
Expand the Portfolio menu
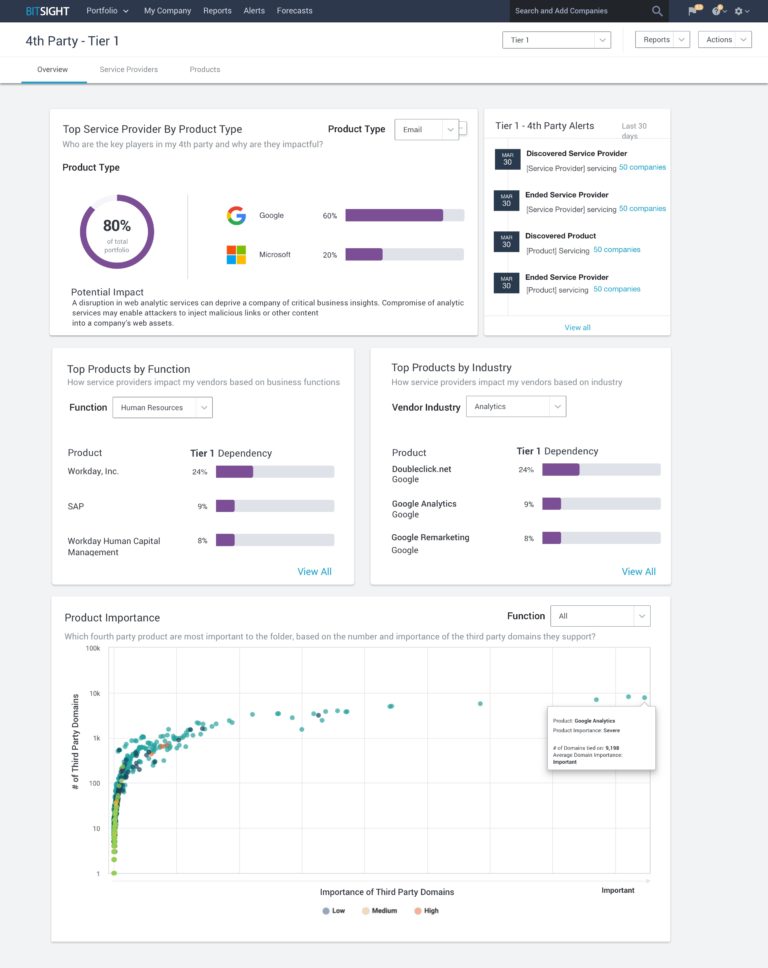(x=107, y=11)
